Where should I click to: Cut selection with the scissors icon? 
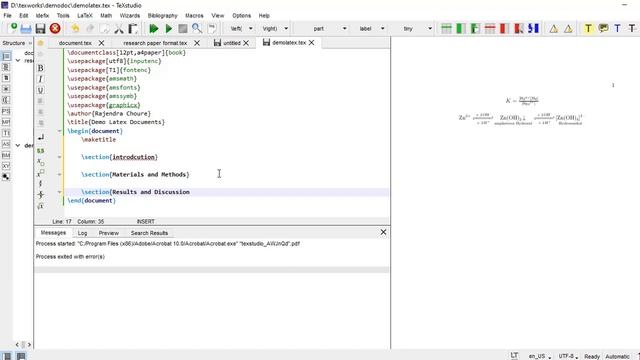pyautogui.click(x=119, y=29)
